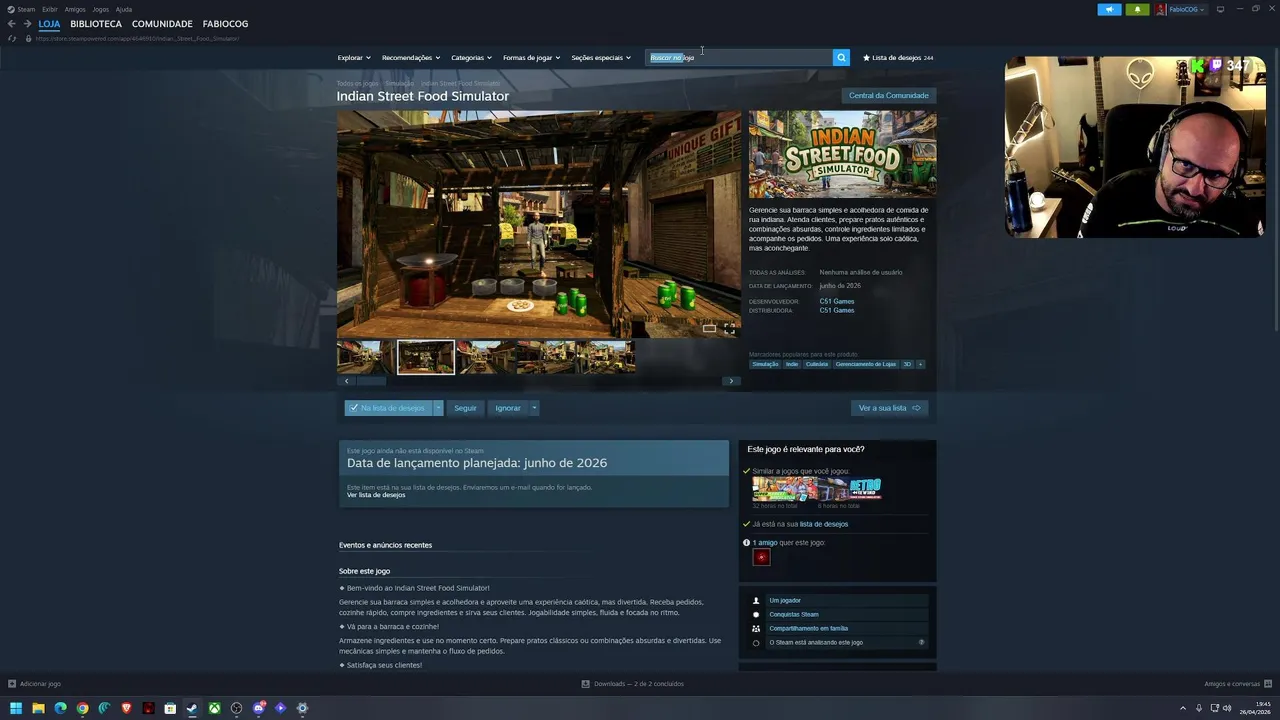
Task: Open the Jogos menu
Action: [100, 9]
